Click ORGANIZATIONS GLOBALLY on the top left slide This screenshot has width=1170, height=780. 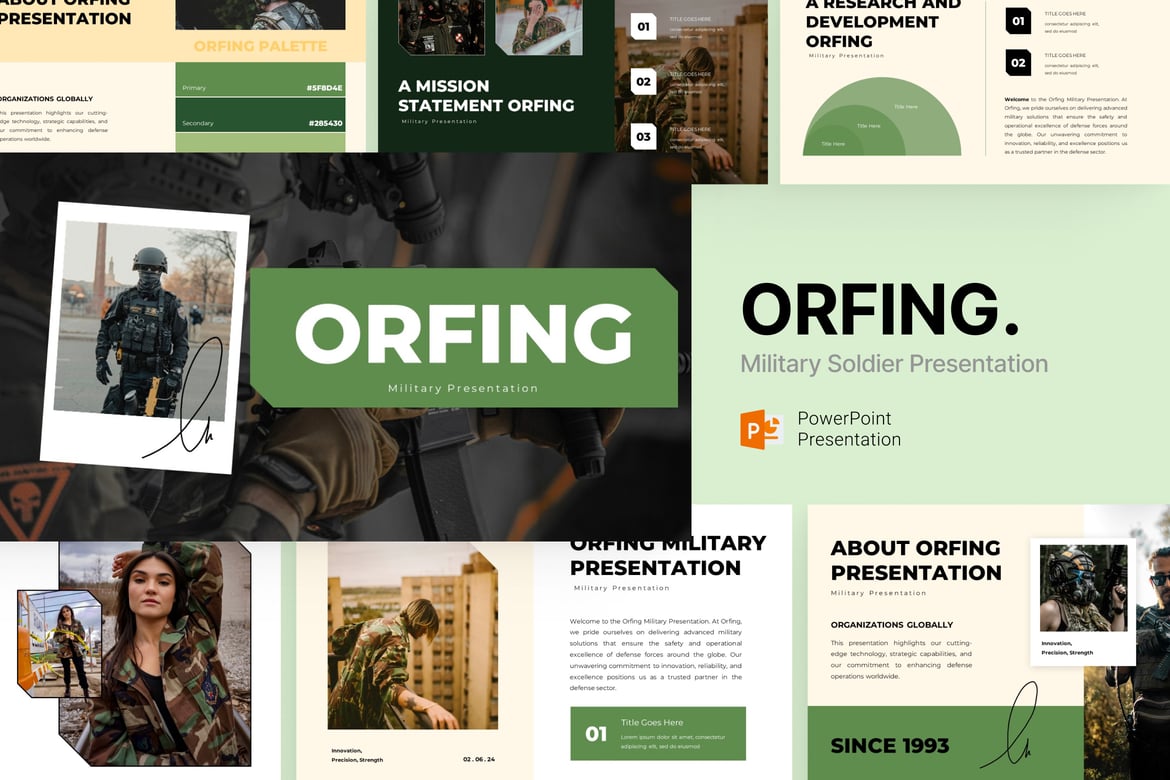[x=46, y=99]
